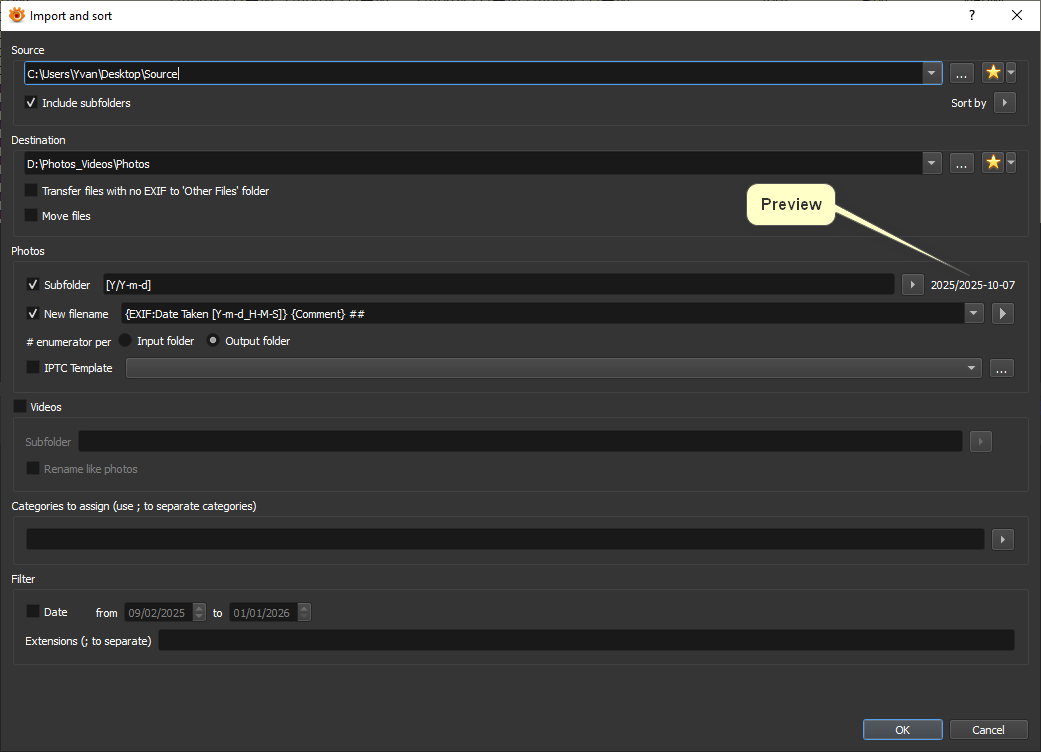Screen dimensions: 1041x752
Task: Toggle Include subfolders checkbox
Action: tap(31, 103)
